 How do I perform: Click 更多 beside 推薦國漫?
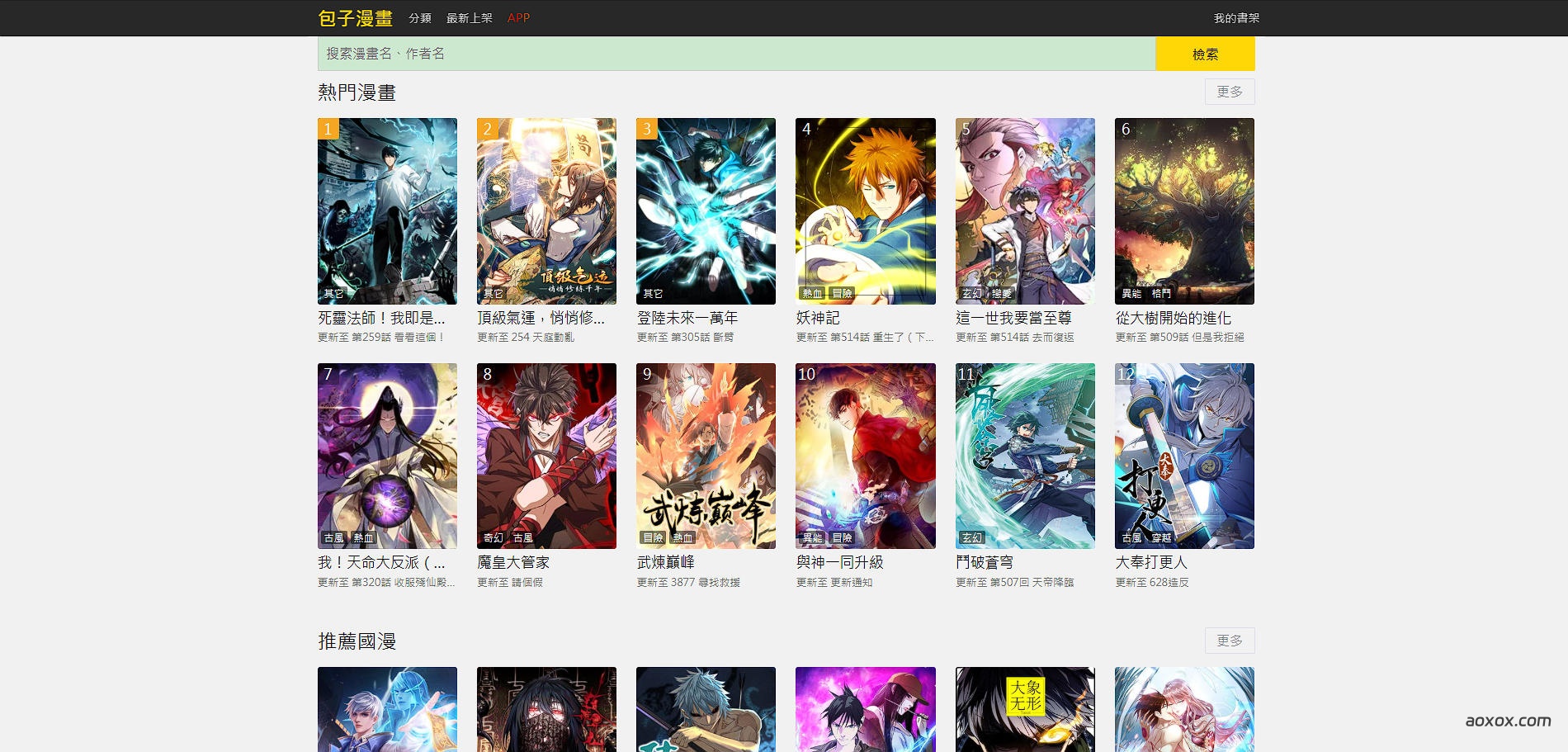(1229, 641)
